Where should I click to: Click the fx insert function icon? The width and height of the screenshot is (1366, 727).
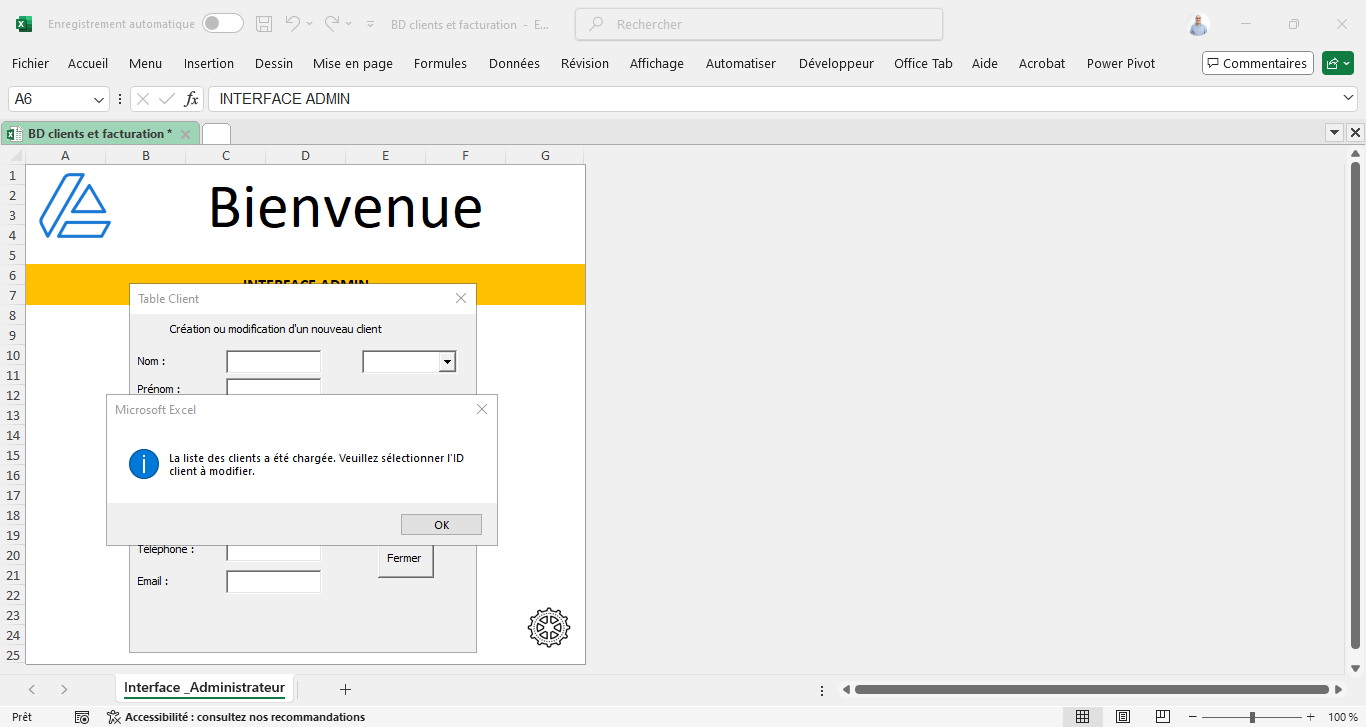tap(192, 99)
